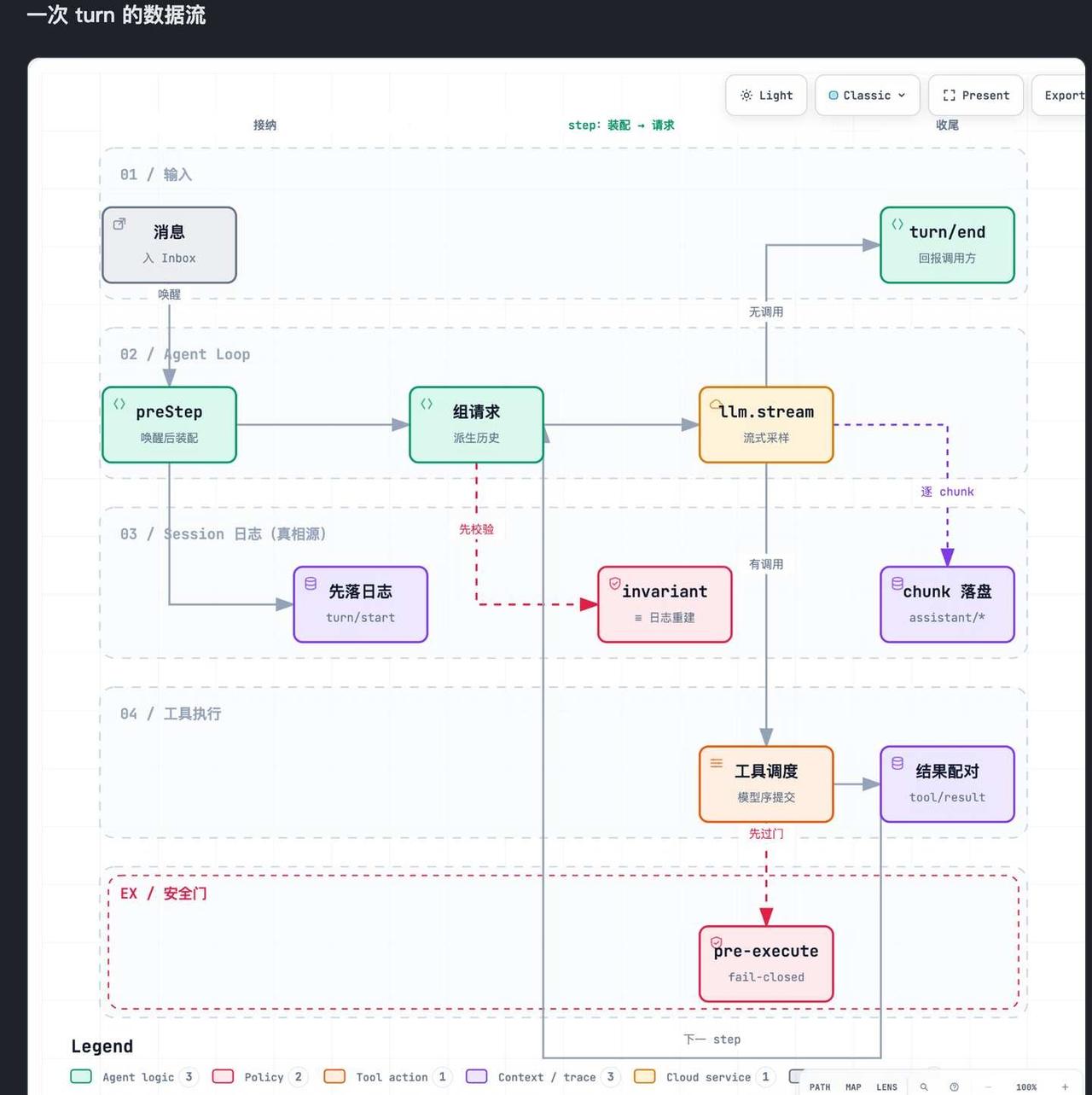The height and width of the screenshot is (1095, 1092).
Task: Click the Policy count badge 2
Action: pos(298,1077)
